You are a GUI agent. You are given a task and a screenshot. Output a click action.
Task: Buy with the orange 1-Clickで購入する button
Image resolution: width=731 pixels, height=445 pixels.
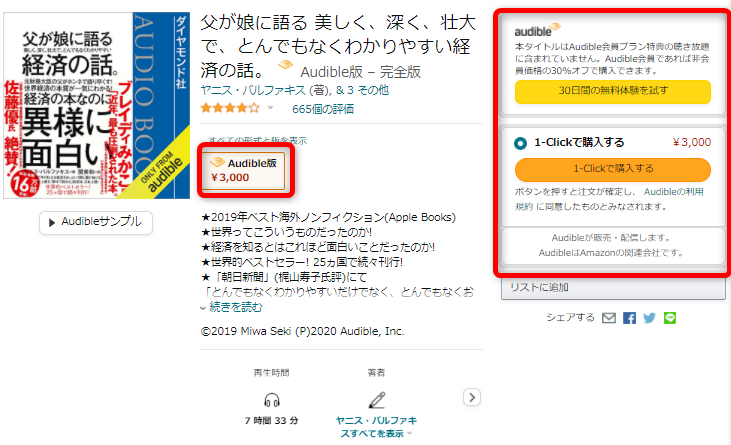pos(613,170)
